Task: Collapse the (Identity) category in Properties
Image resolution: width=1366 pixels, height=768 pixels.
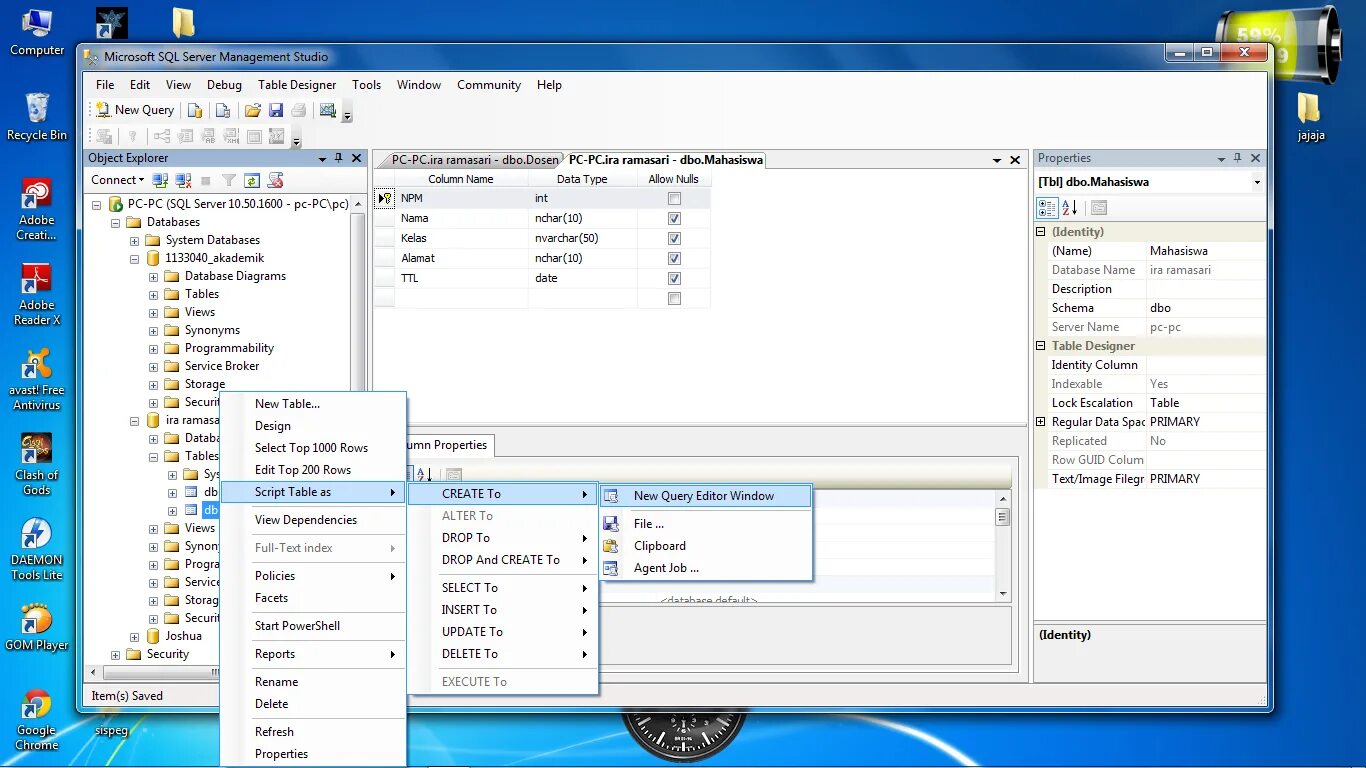Action: point(1041,232)
